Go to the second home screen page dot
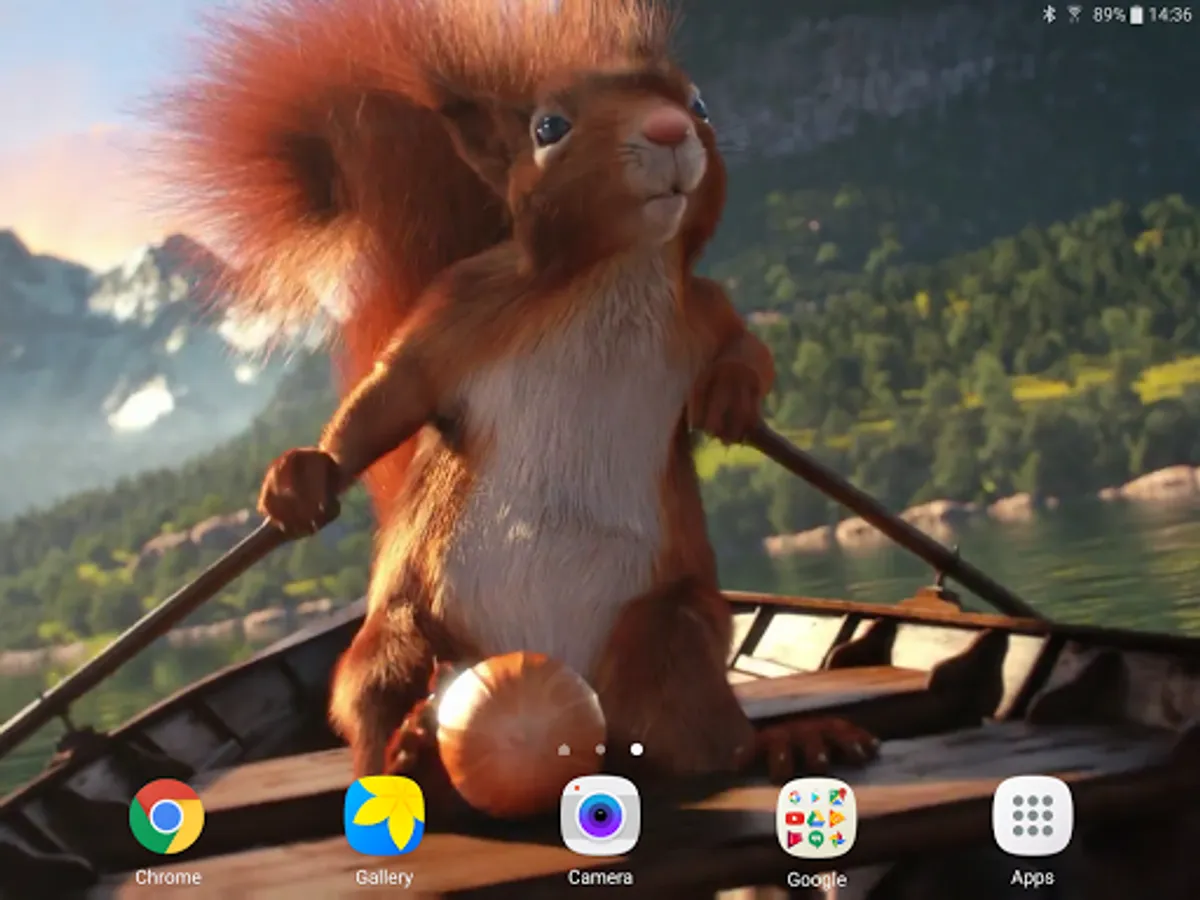 tap(600, 749)
